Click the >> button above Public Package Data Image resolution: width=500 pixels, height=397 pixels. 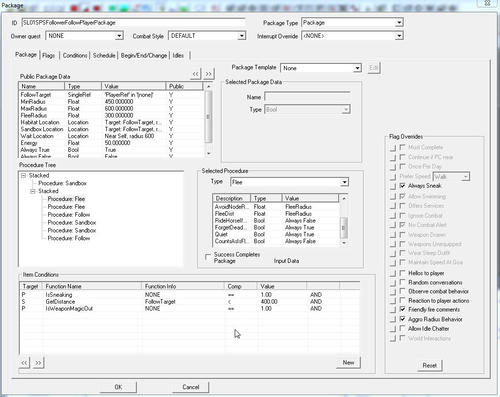tap(209, 74)
